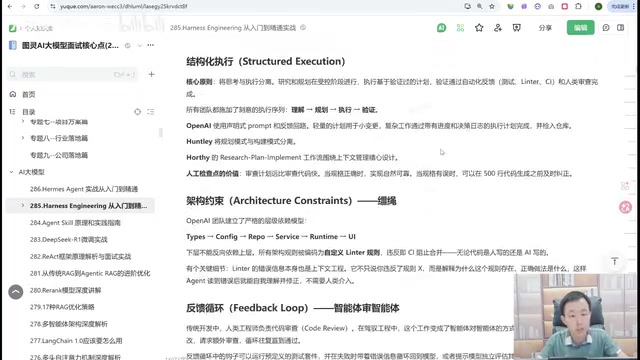Click the plus button next to search
The image size is (640, 360).
tap(151, 74)
